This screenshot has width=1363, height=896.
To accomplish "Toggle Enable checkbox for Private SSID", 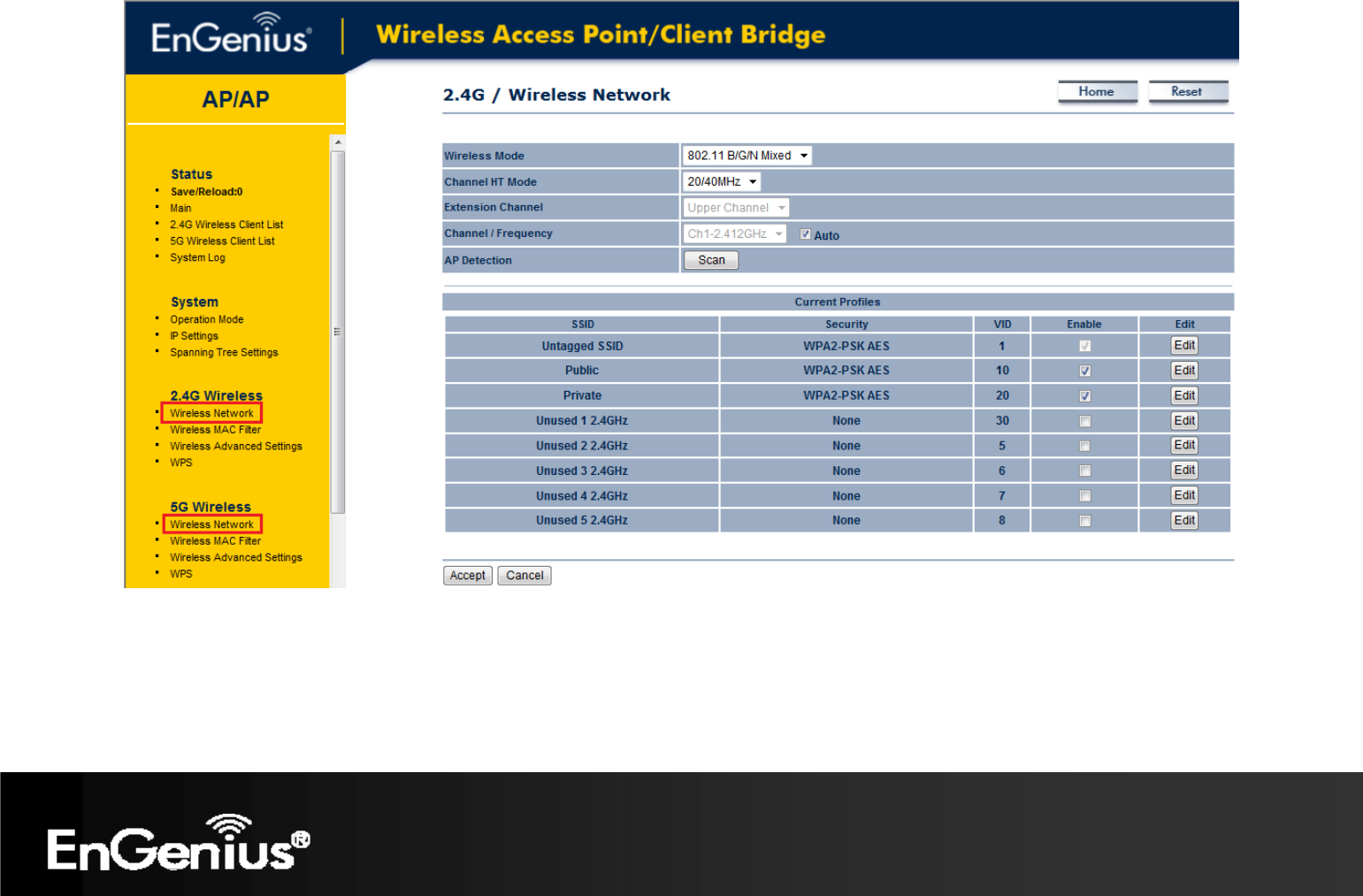I will point(1084,396).
